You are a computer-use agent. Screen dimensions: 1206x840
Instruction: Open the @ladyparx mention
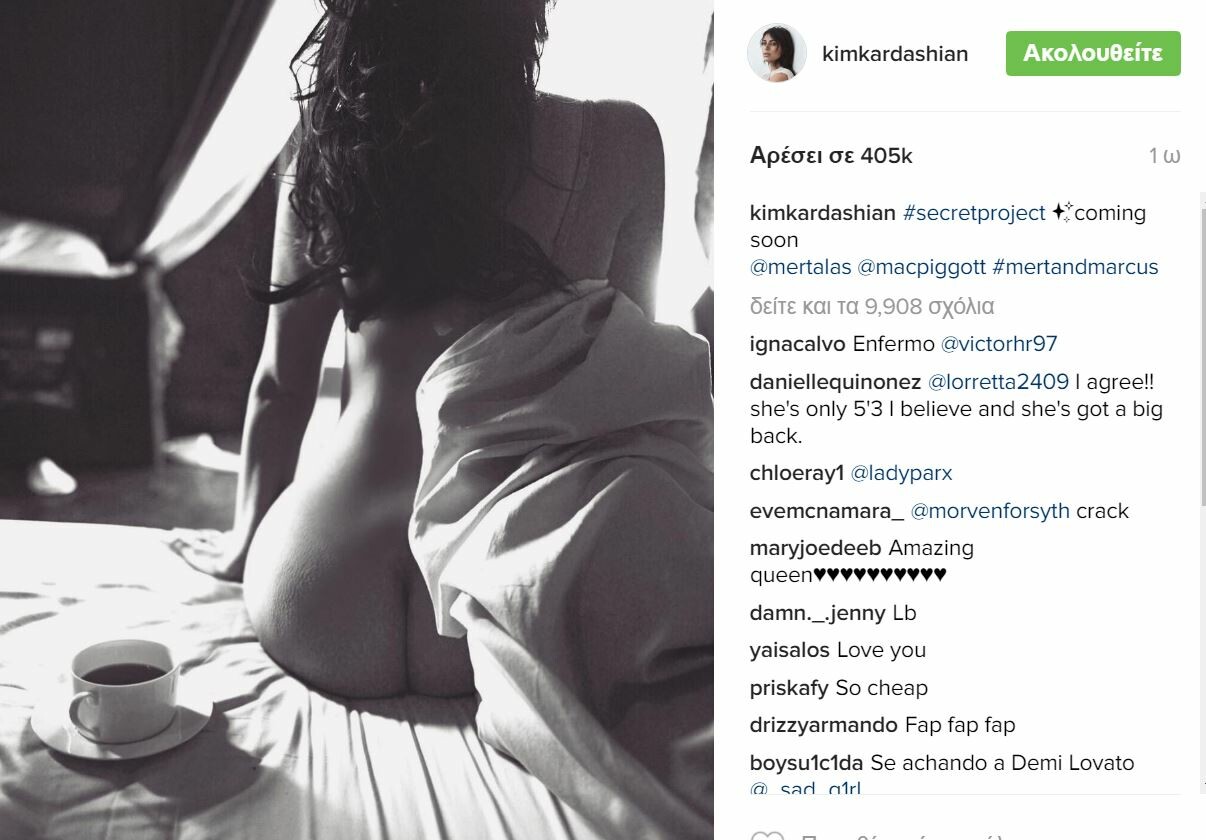point(901,473)
